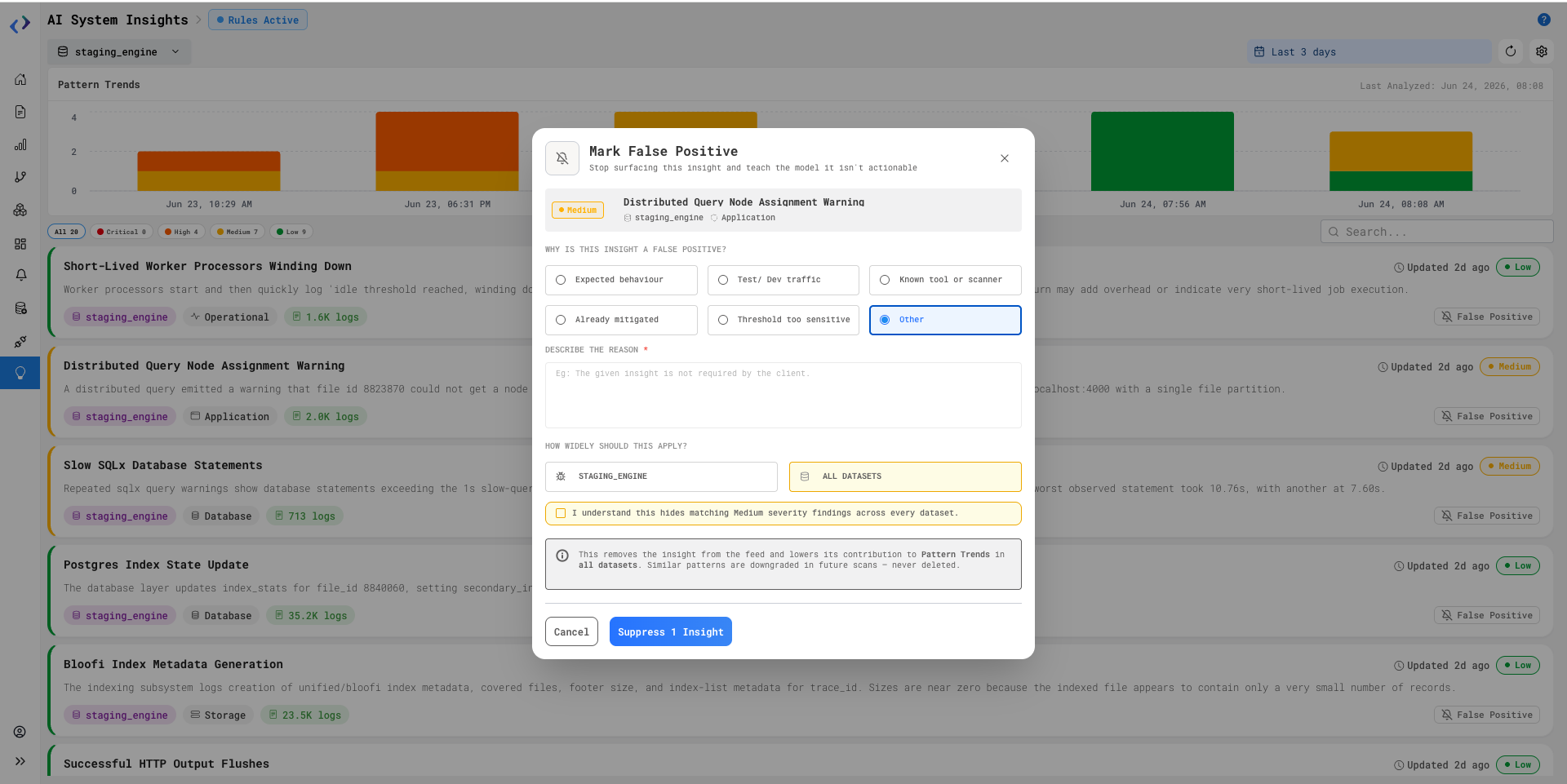The image size is (1567, 784).
Task: Check the 'I understand this hides' checkbox
Action: coord(561,513)
